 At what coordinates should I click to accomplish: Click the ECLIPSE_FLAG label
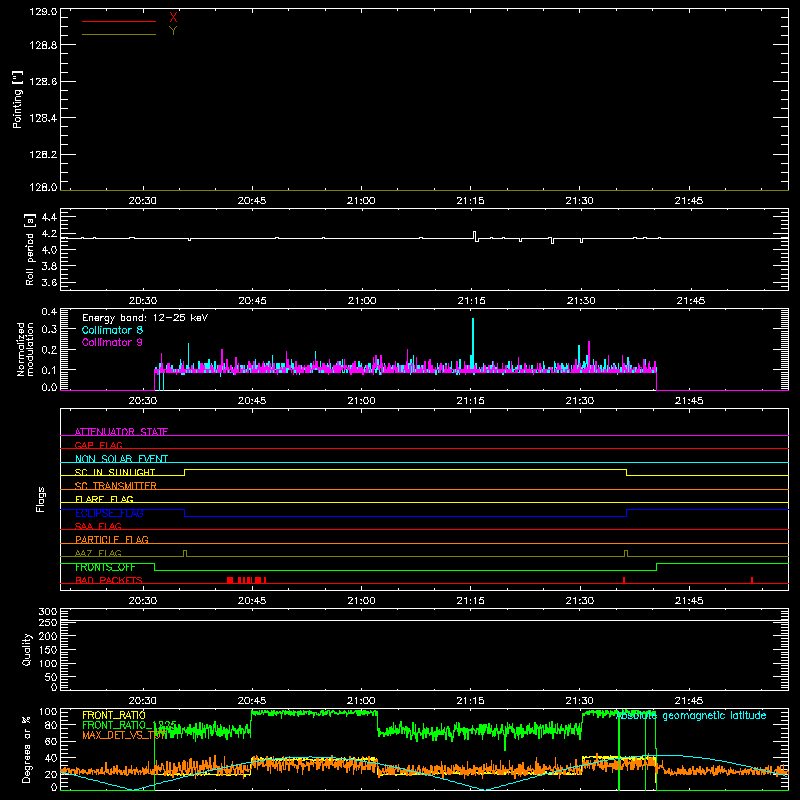109,513
